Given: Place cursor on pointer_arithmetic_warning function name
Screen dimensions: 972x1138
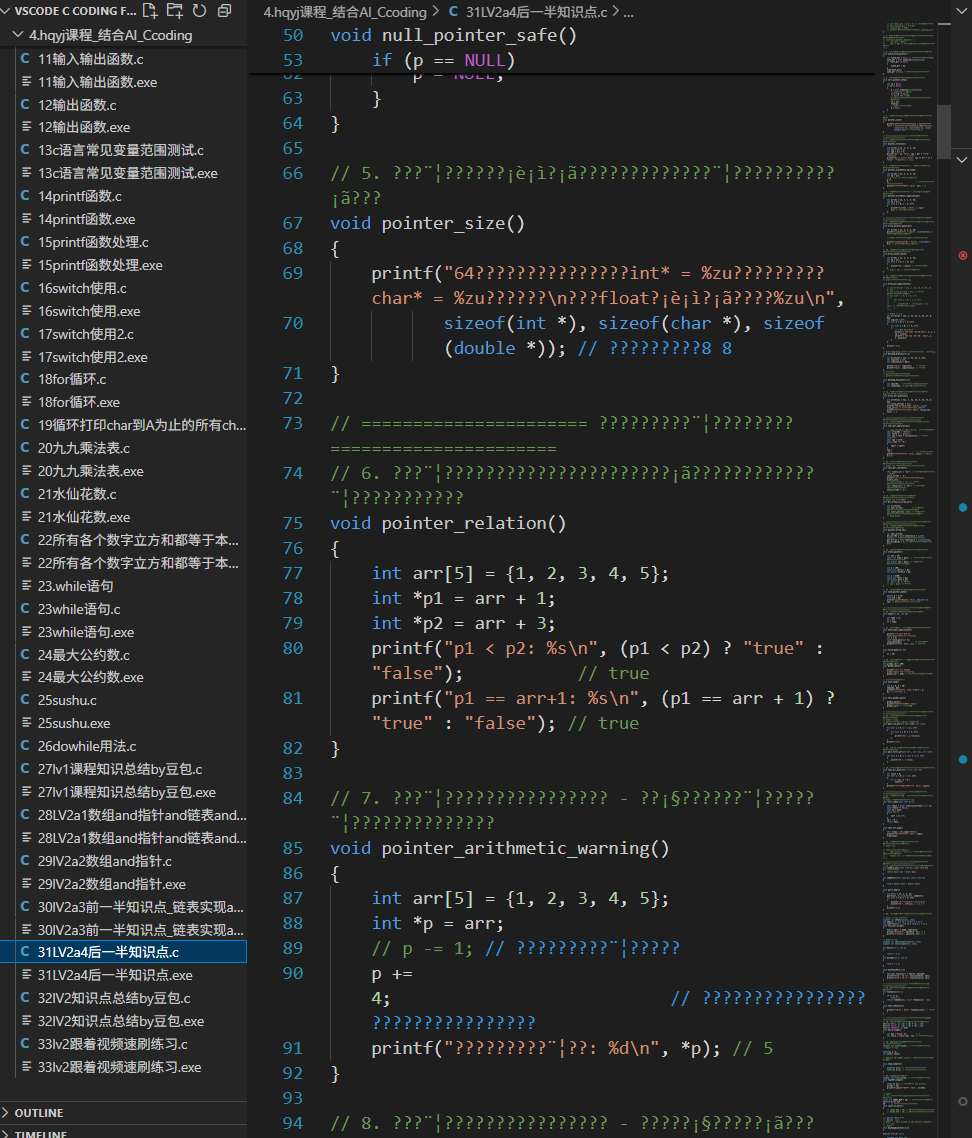Looking at the screenshot, I should [515, 848].
